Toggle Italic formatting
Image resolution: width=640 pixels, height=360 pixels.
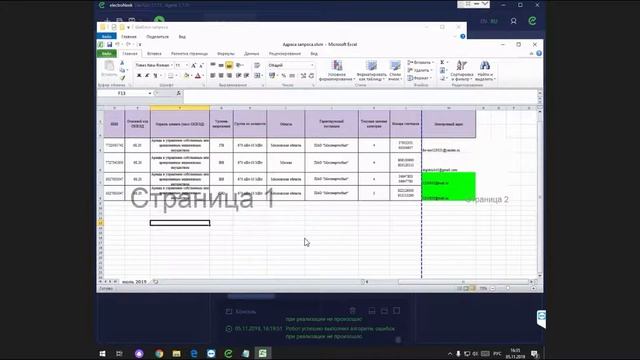pyautogui.click(x=147, y=76)
